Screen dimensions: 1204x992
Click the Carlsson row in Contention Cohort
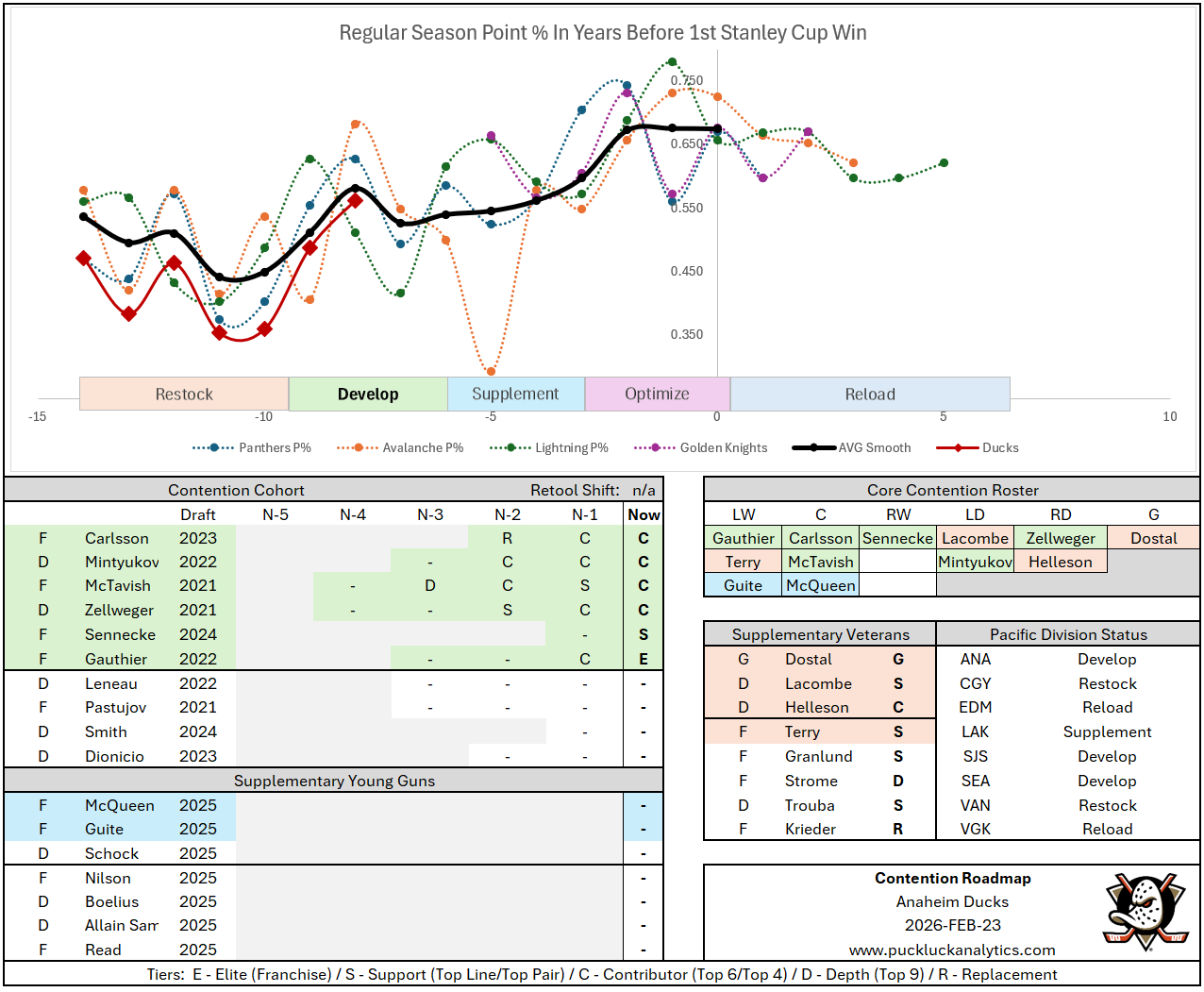point(117,538)
